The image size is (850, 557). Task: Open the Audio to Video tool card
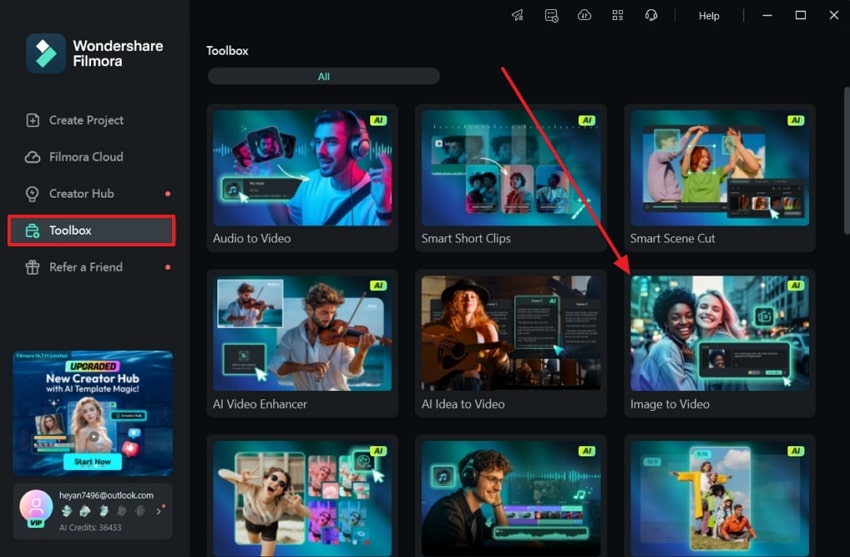[x=302, y=178]
